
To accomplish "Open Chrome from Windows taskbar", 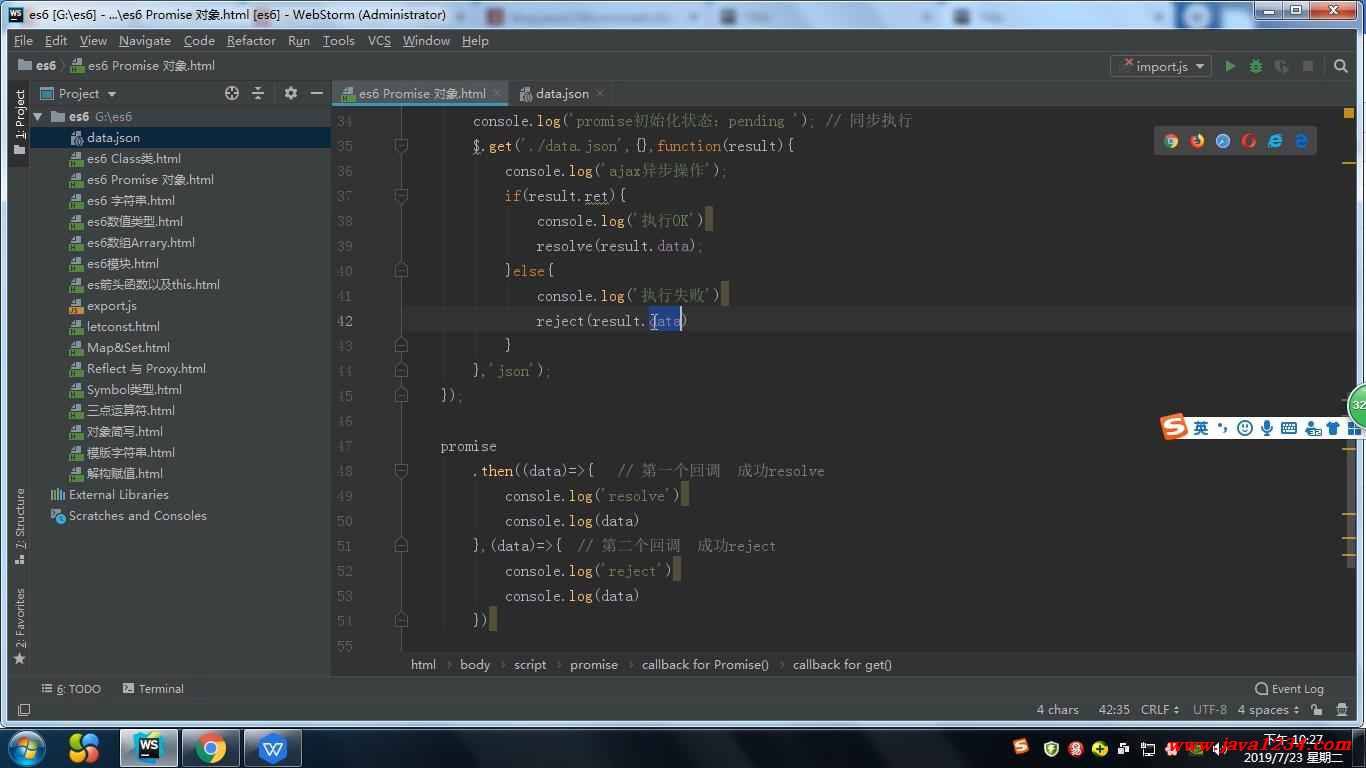I will pos(210,748).
